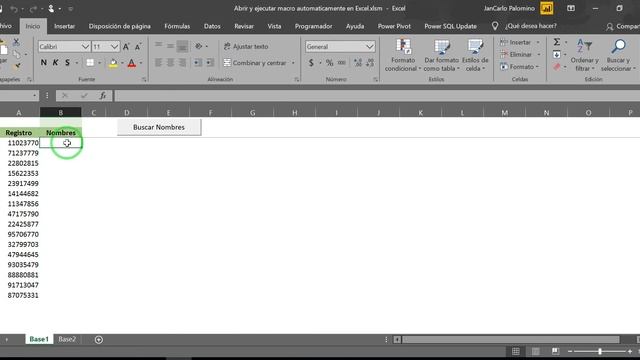Switch to Fórmulas ribbon tab

(x=177, y=26)
